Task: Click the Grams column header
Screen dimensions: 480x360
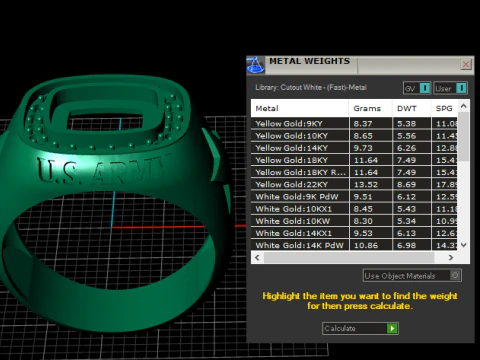Action: pyautogui.click(x=371, y=108)
